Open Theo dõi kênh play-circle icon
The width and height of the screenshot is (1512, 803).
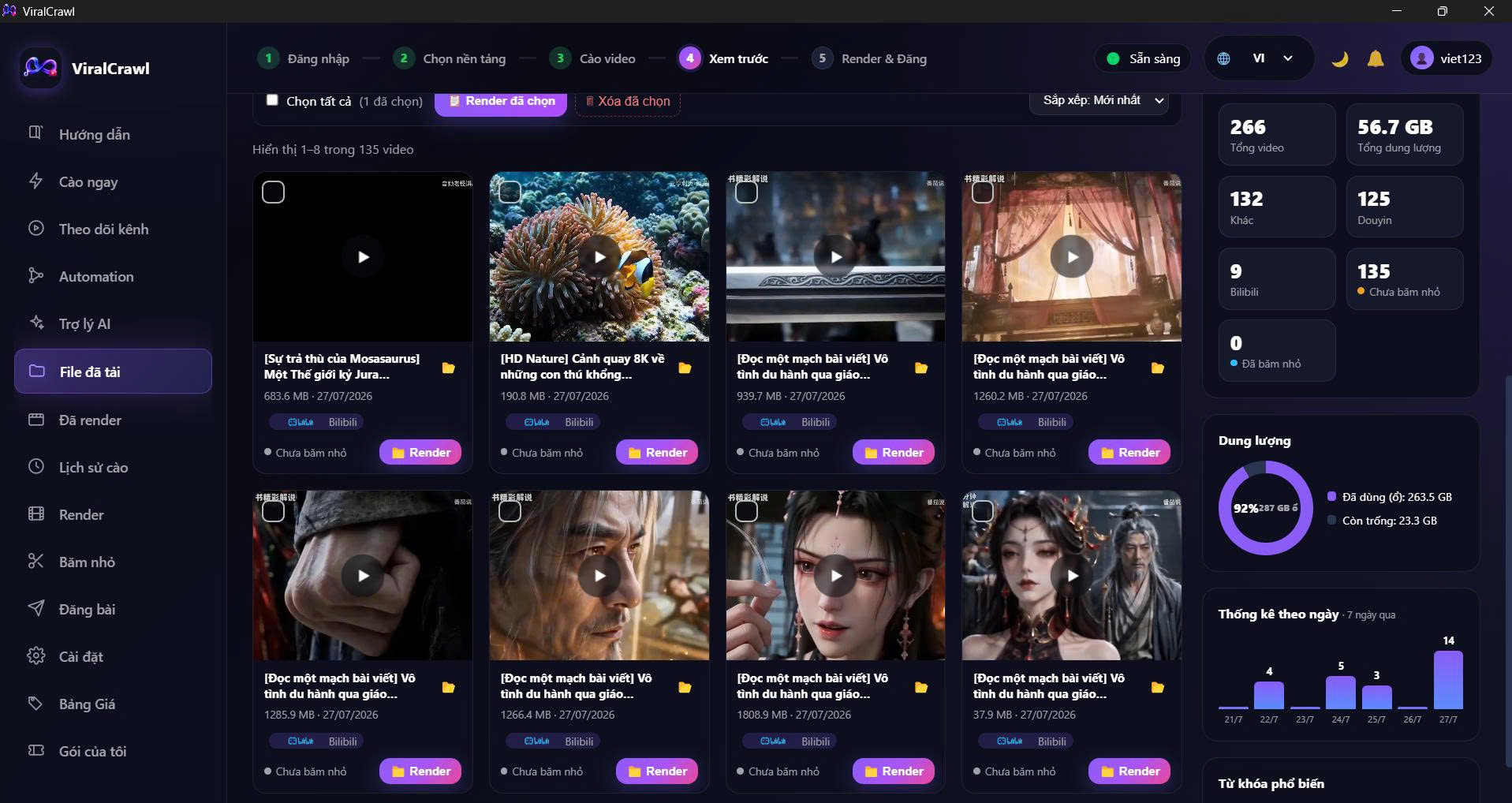35,228
